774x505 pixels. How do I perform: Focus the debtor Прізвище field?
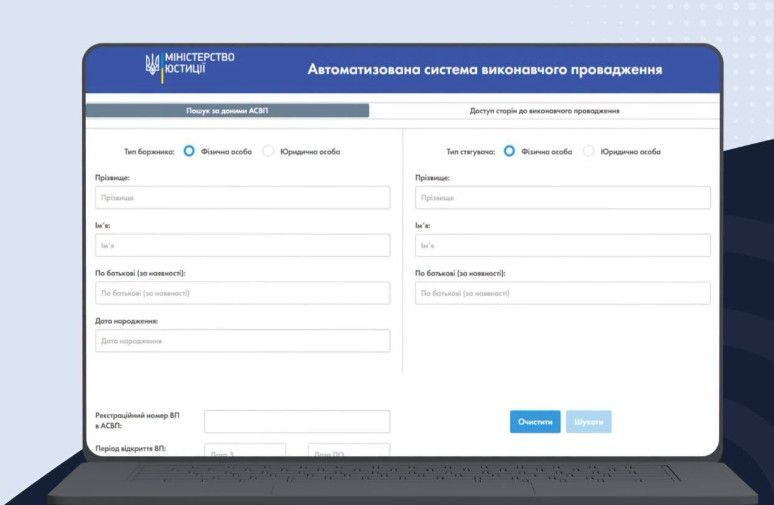click(242, 197)
